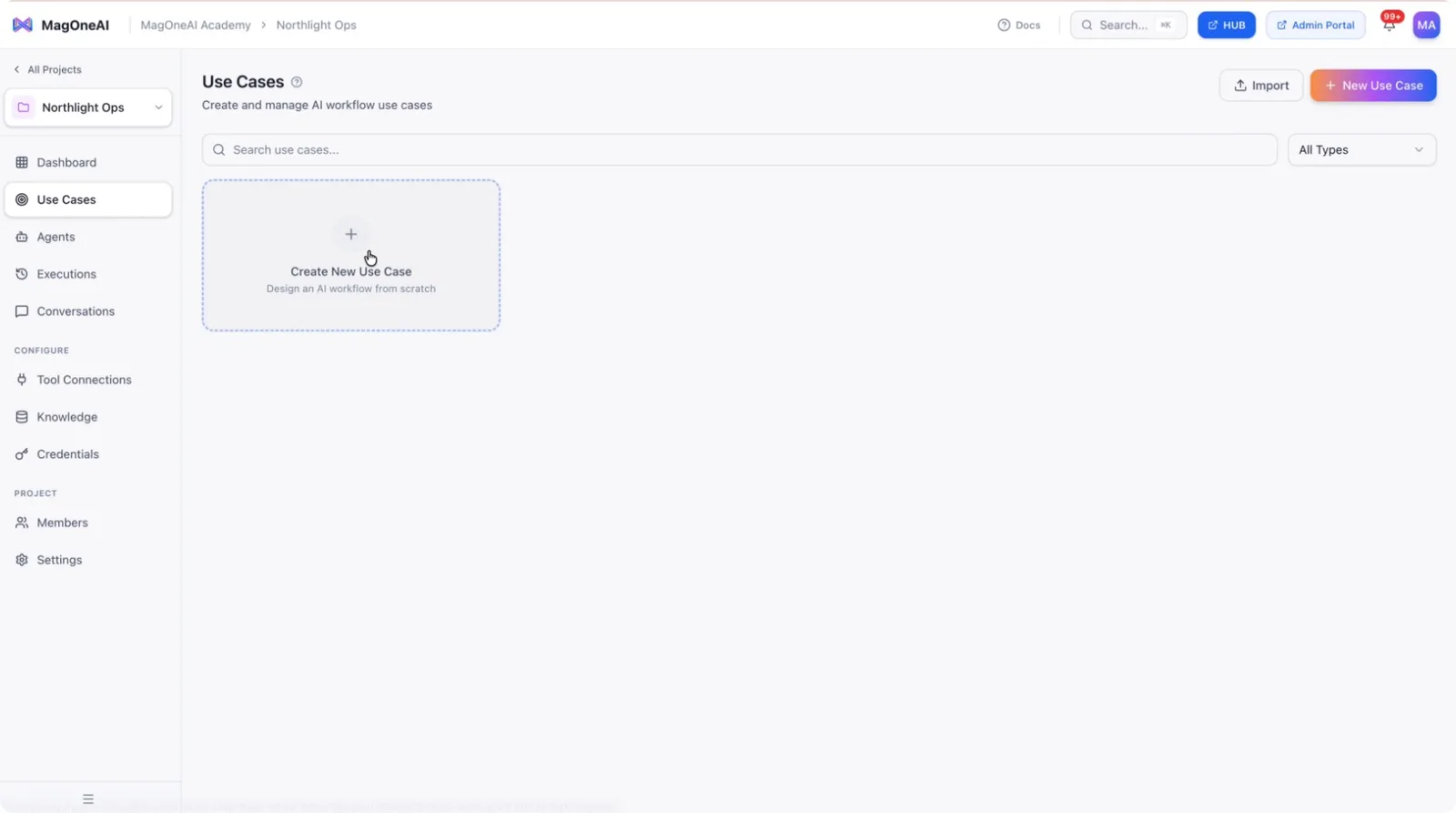Click the help icon beside Use Cases heading
The height and width of the screenshot is (813, 1456).
pyautogui.click(x=297, y=82)
